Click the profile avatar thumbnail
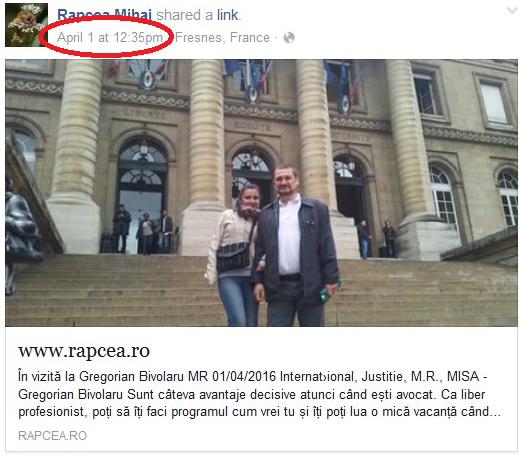This screenshot has width=522, height=457. click(x=26, y=25)
